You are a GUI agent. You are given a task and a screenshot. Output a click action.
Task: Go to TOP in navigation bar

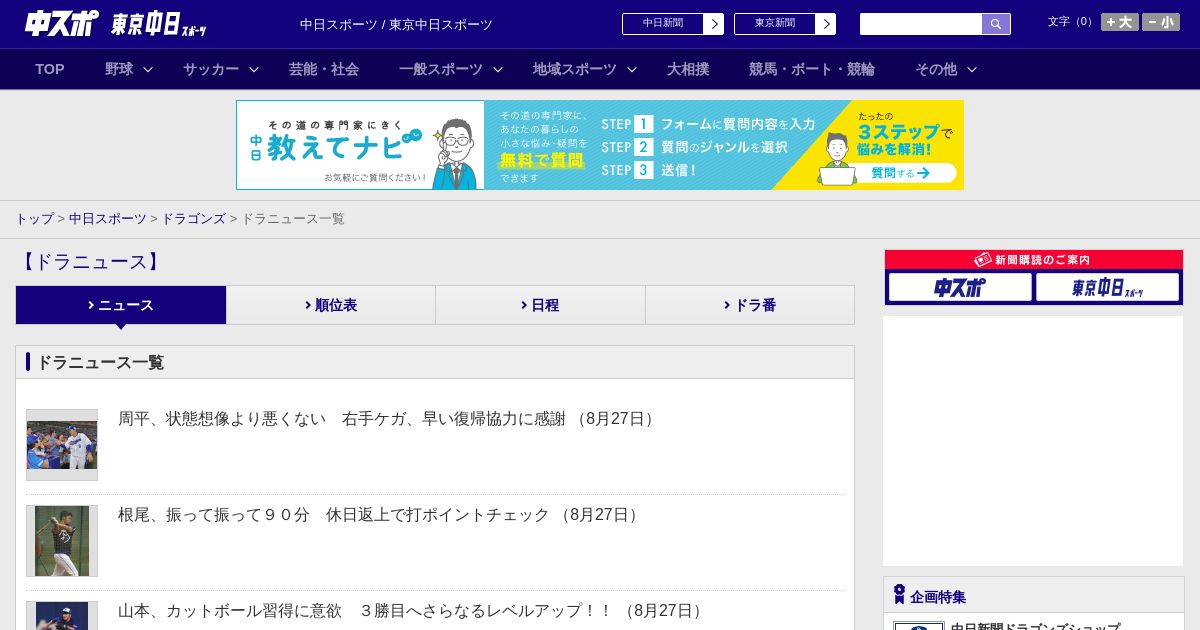pos(50,69)
